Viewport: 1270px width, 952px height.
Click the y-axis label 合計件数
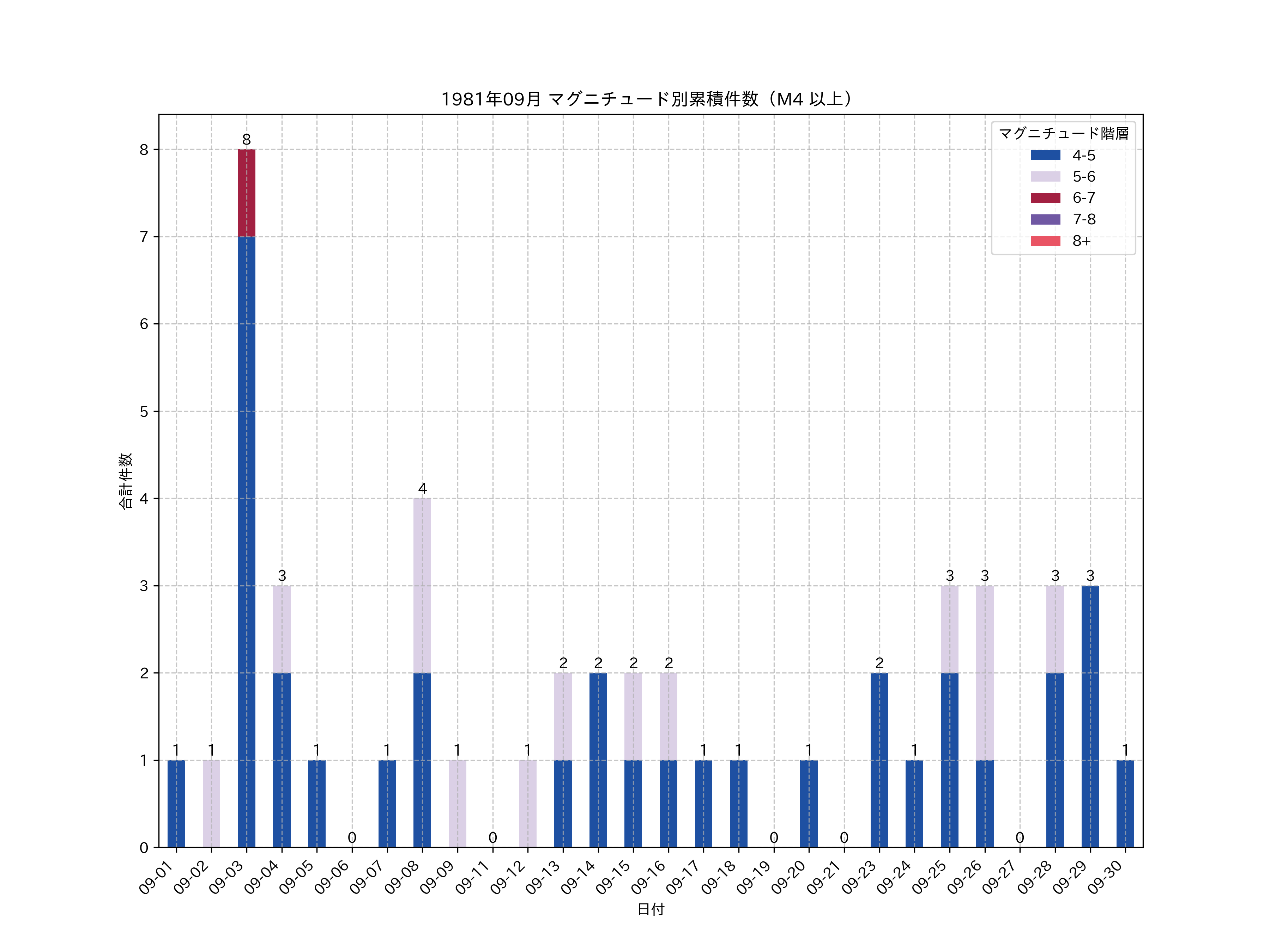(126, 481)
